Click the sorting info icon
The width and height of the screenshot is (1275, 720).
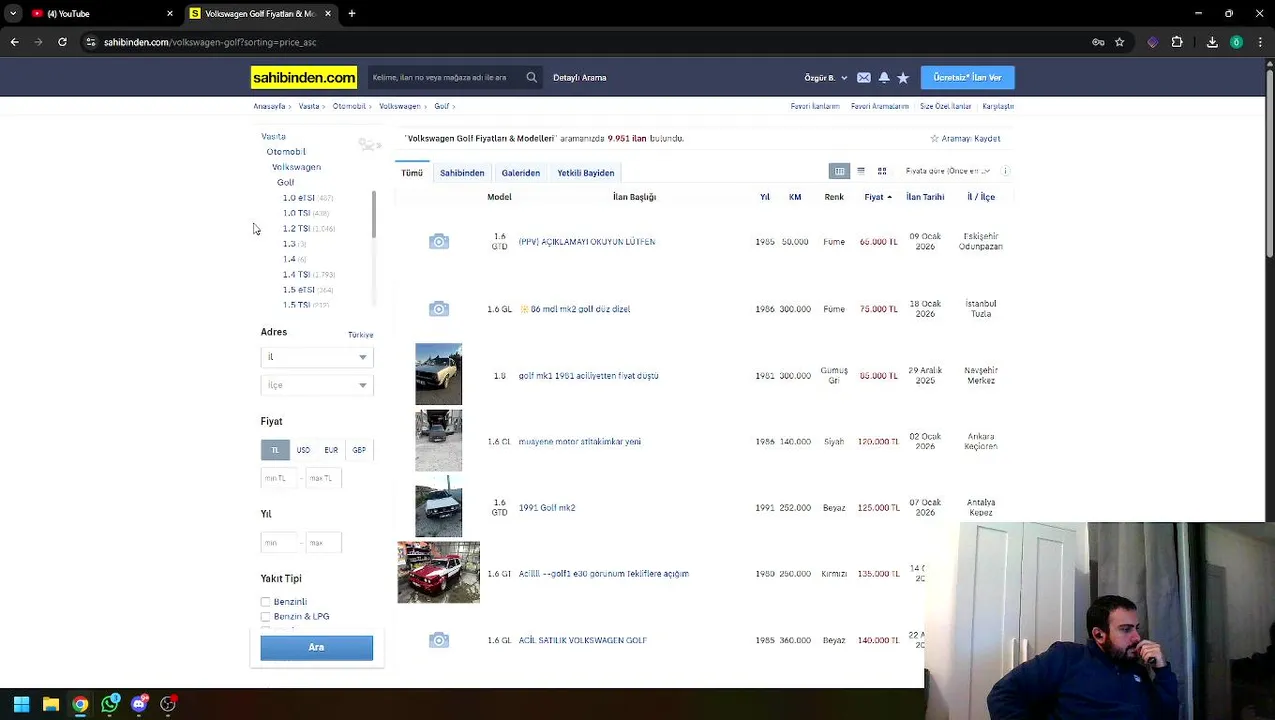point(1005,171)
